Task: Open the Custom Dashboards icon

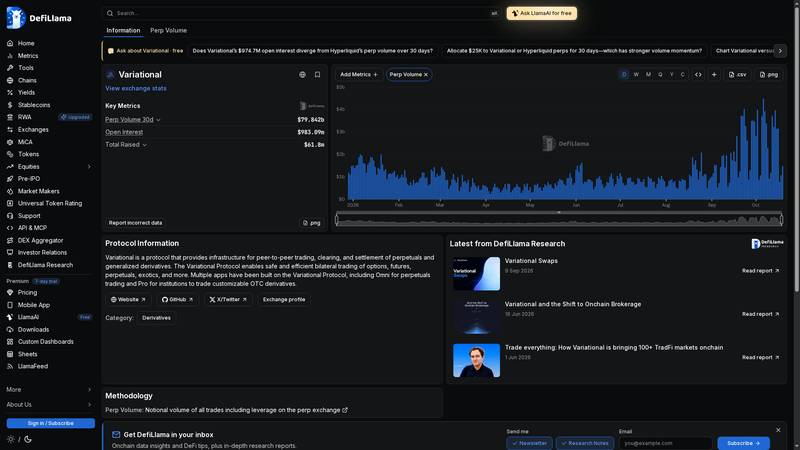Action: click(x=10, y=342)
